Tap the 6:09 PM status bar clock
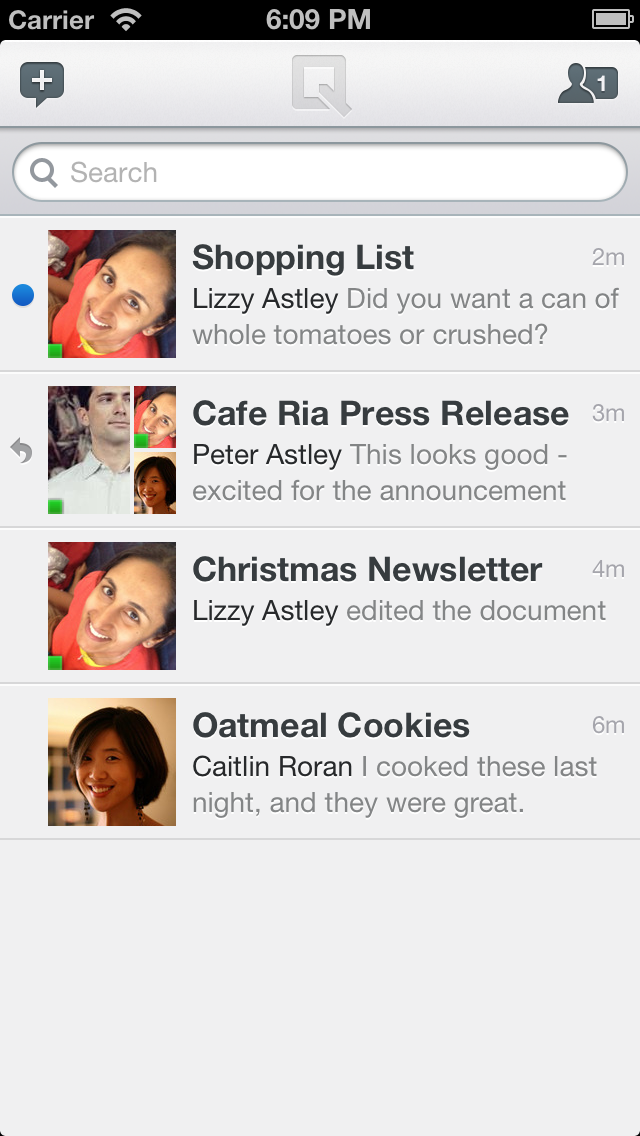This screenshot has width=640, height=1136. point(318,19)
